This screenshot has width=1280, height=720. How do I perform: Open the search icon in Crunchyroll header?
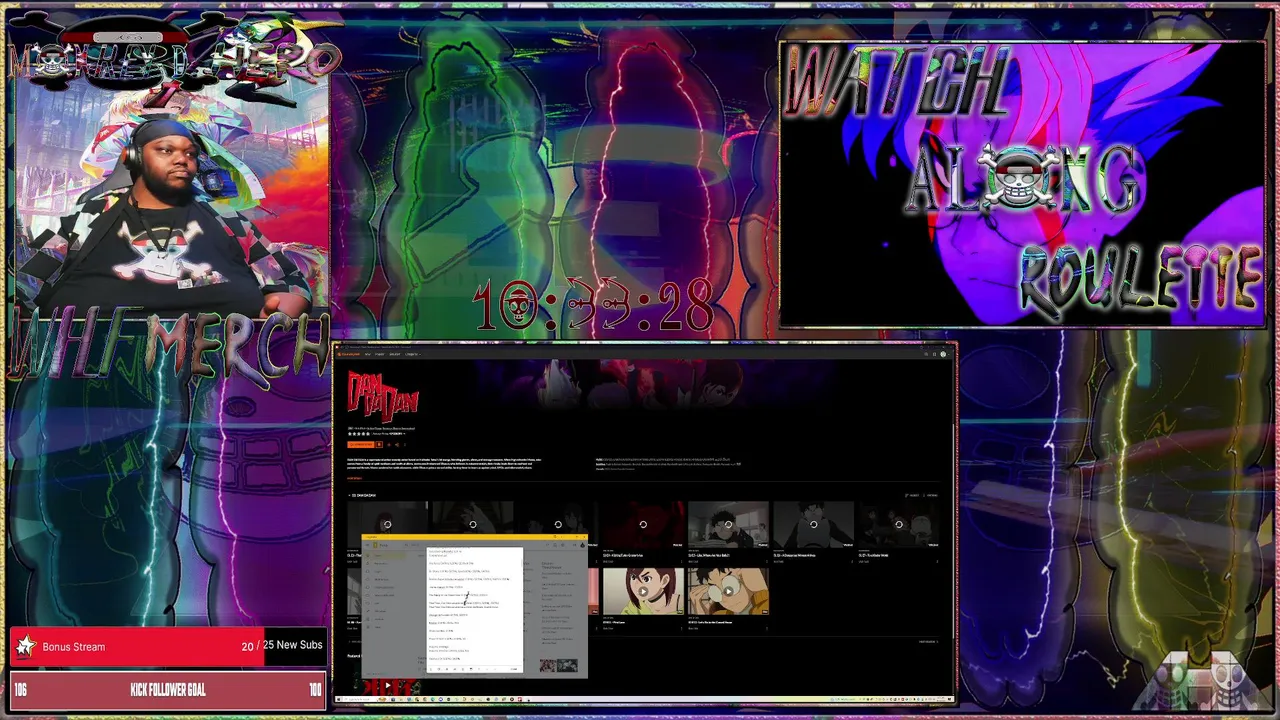(x=926, y=354)
